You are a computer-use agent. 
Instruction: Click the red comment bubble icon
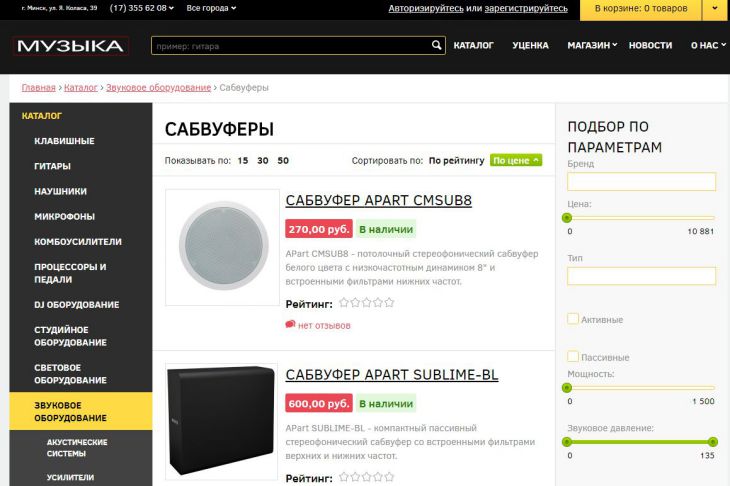(291, 324)
